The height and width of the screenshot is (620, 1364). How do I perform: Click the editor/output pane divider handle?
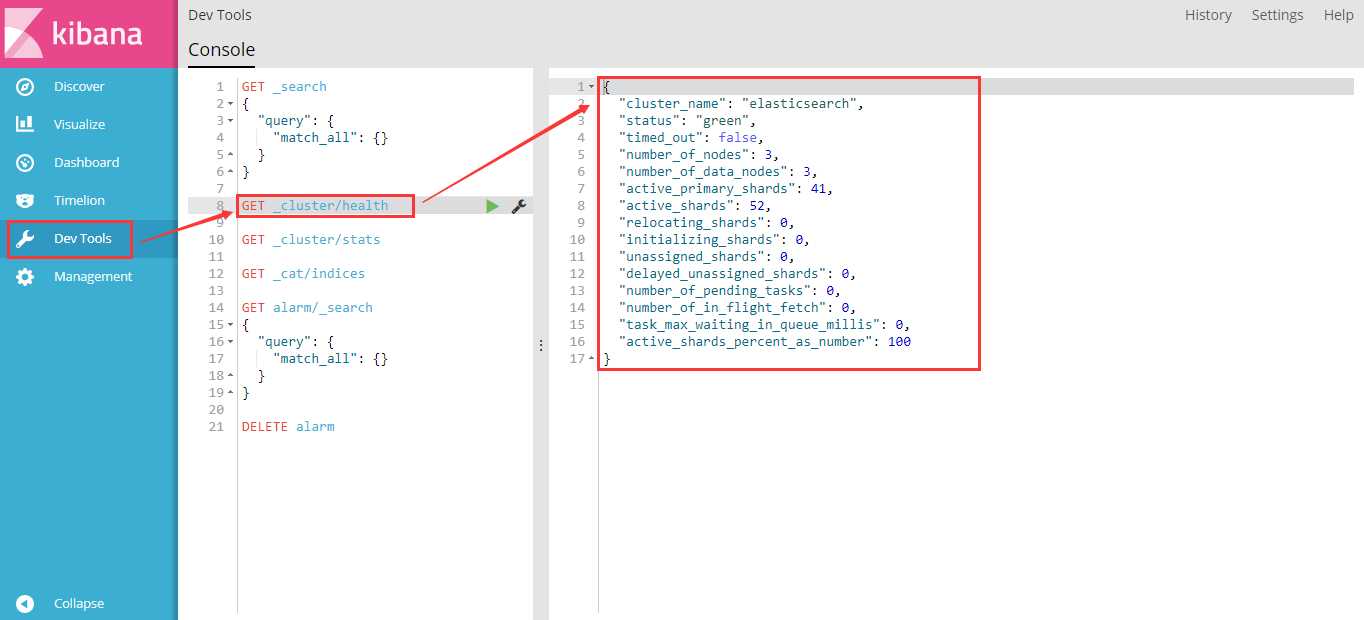pyautogui.click(x=541, y=345)
